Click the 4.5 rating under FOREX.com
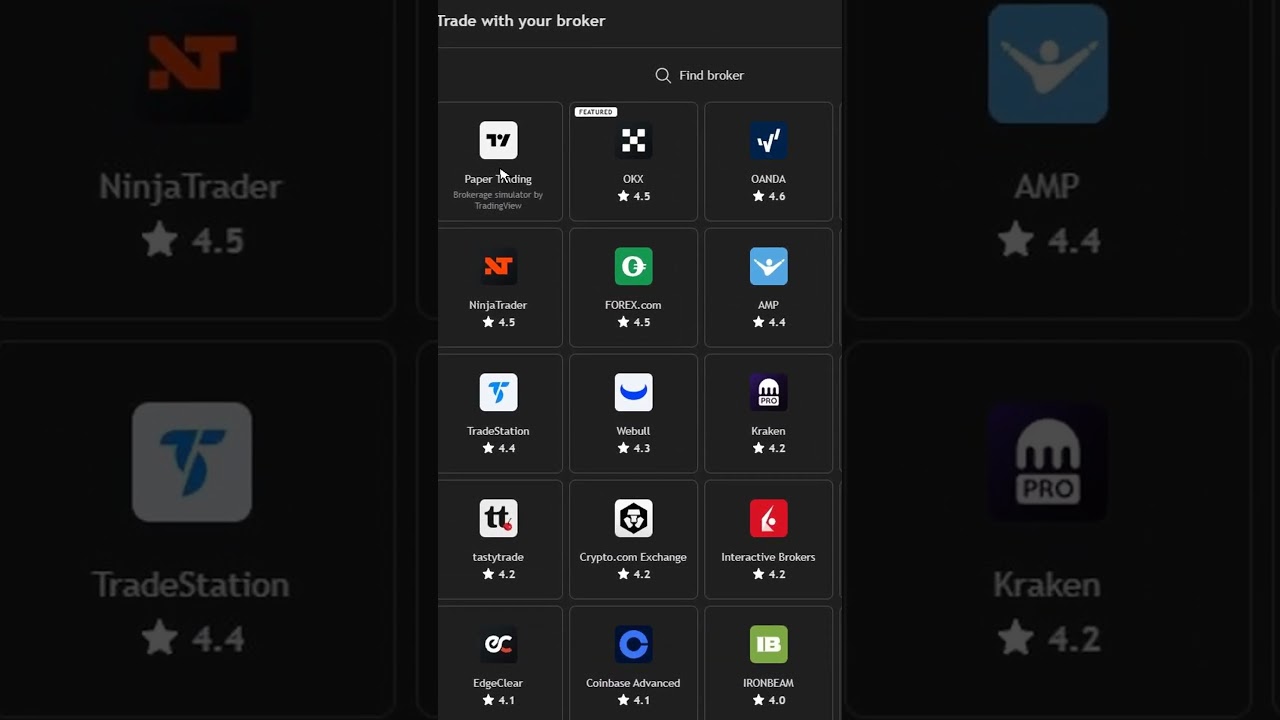 [633, 323]
